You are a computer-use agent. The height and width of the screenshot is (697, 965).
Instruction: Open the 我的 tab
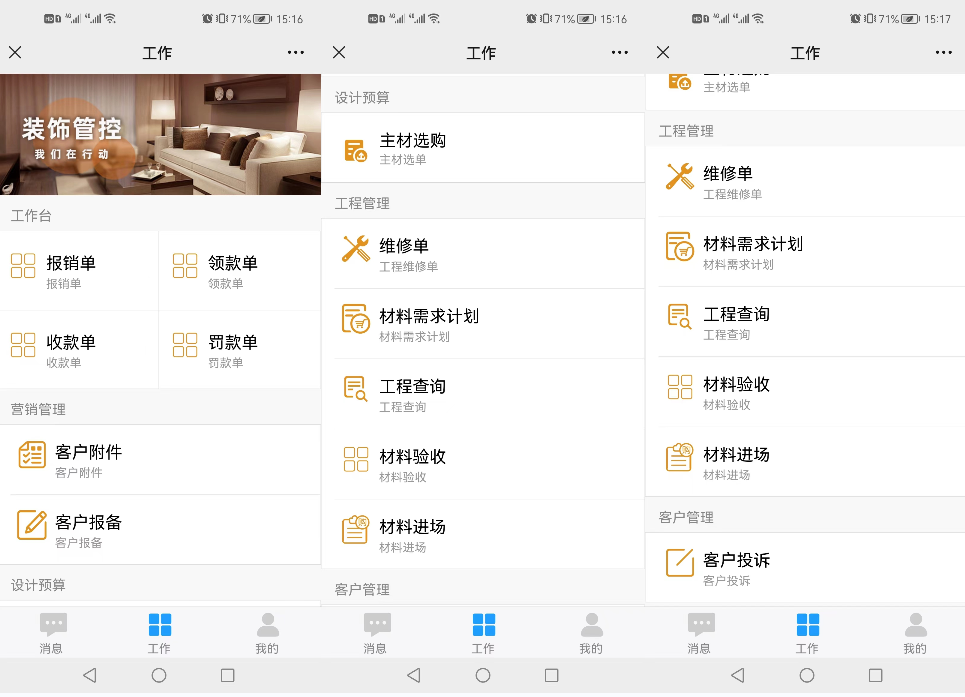click(x=267, y=630)
